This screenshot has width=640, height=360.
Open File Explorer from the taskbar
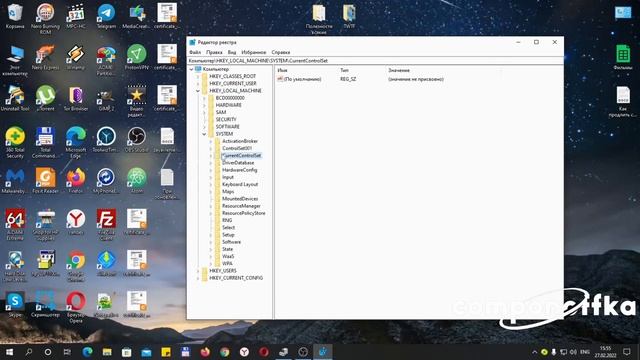107,352
